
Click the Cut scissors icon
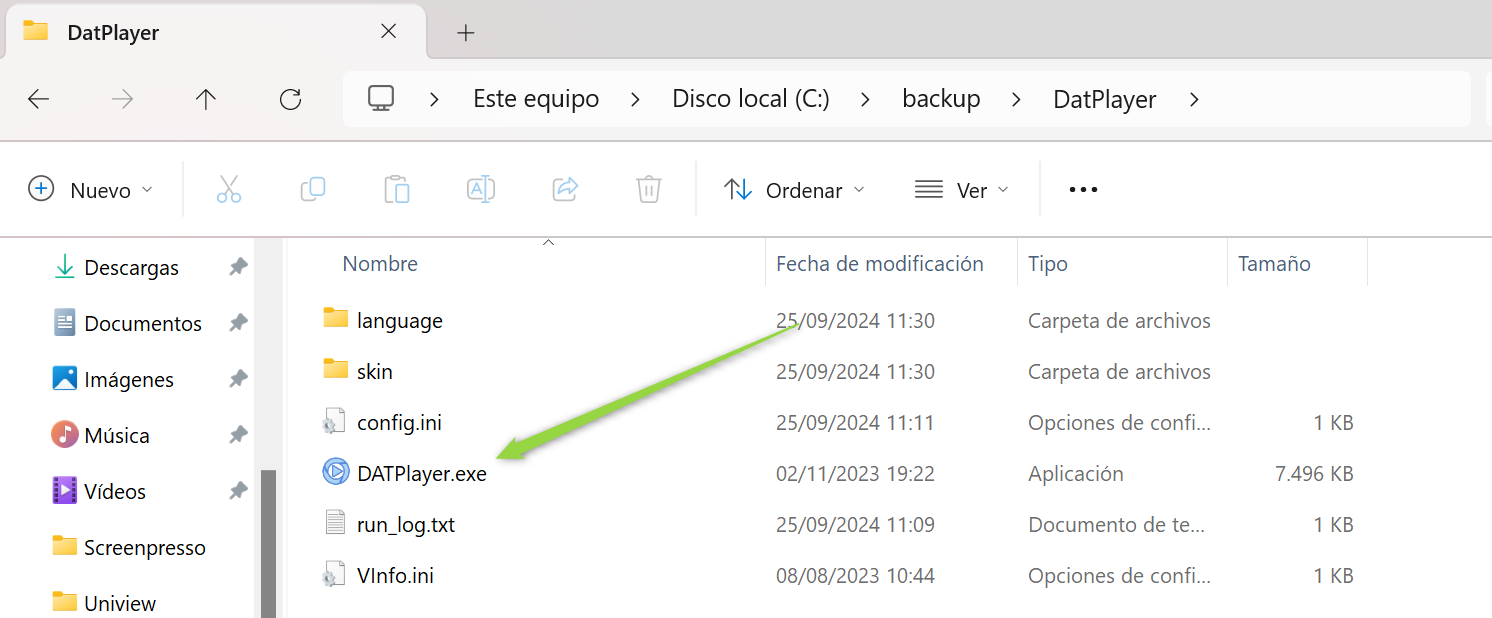[229, 189]
